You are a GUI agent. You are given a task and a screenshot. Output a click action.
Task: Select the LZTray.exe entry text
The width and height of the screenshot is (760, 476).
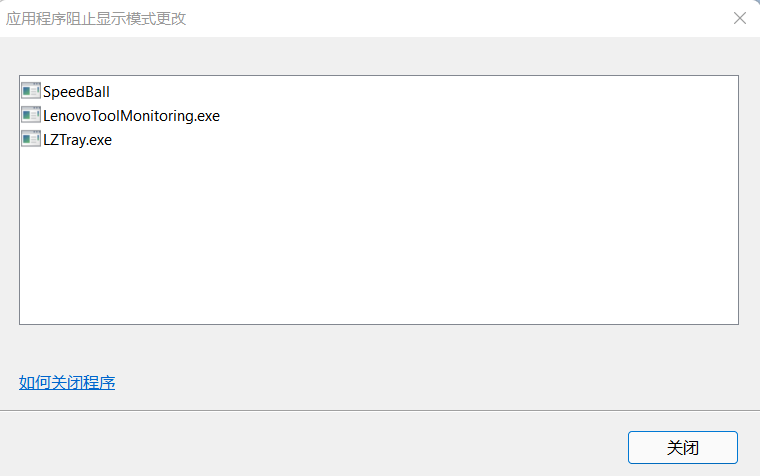point(78,140)
